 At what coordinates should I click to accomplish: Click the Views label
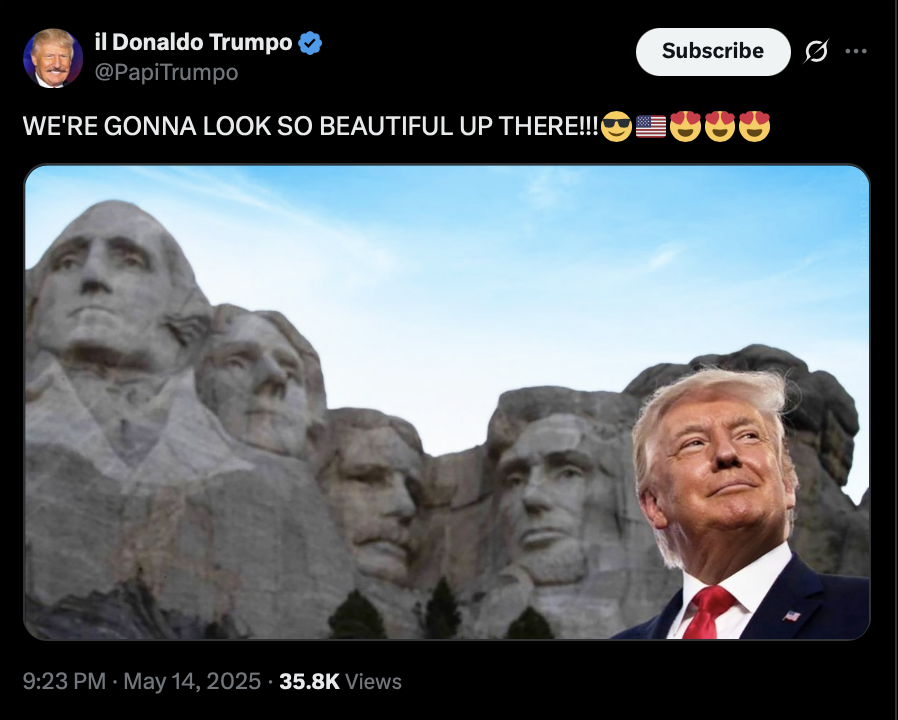coord(373,682)
